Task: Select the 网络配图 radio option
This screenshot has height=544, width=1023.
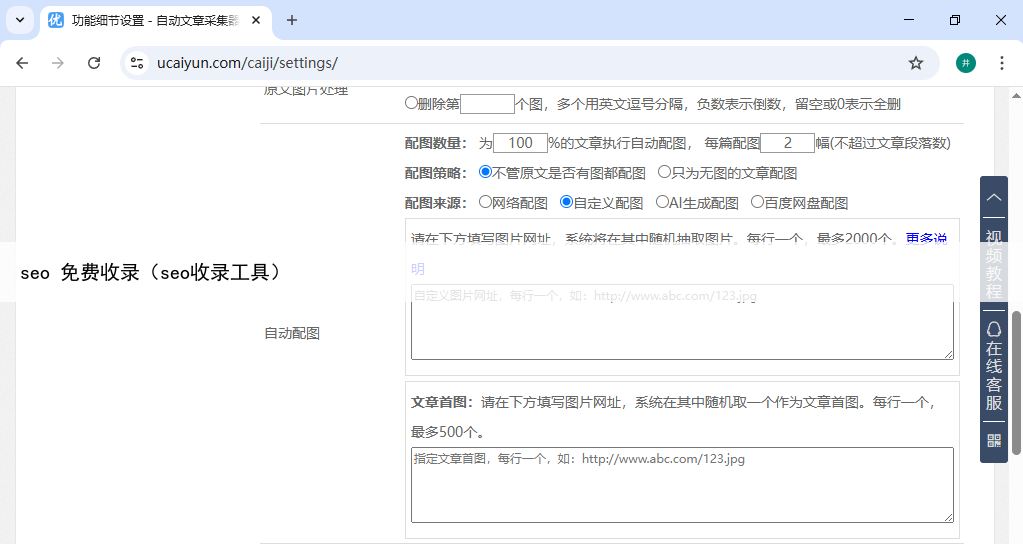Action: pyautogui.click(x=485, y=202)
